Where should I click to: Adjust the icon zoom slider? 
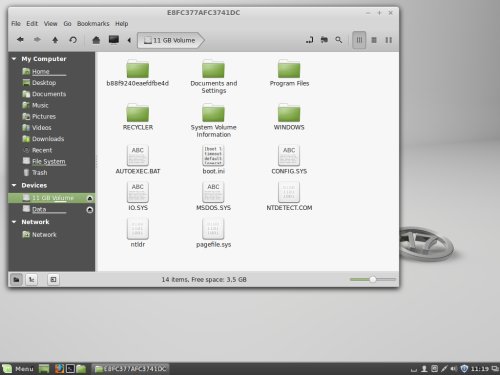point(373,279)
